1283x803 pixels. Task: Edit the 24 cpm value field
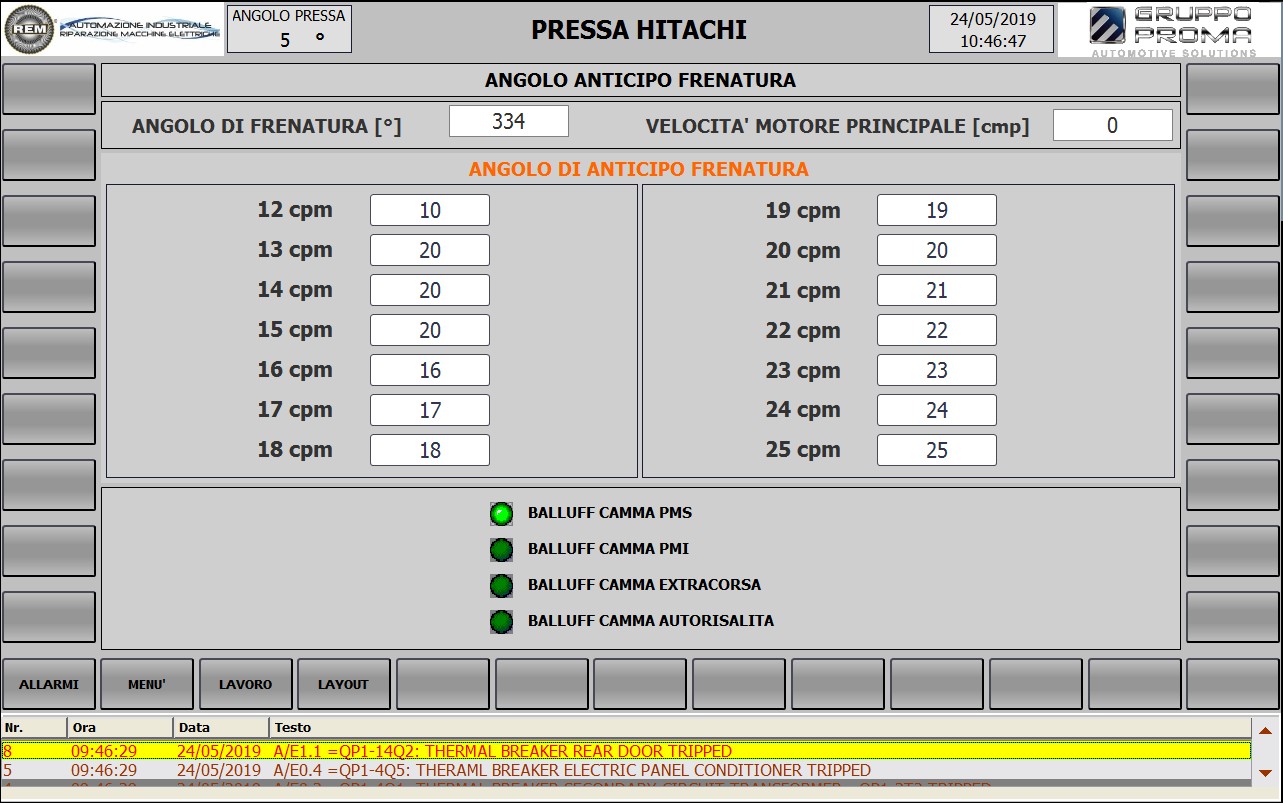click(x=937, y=410)
